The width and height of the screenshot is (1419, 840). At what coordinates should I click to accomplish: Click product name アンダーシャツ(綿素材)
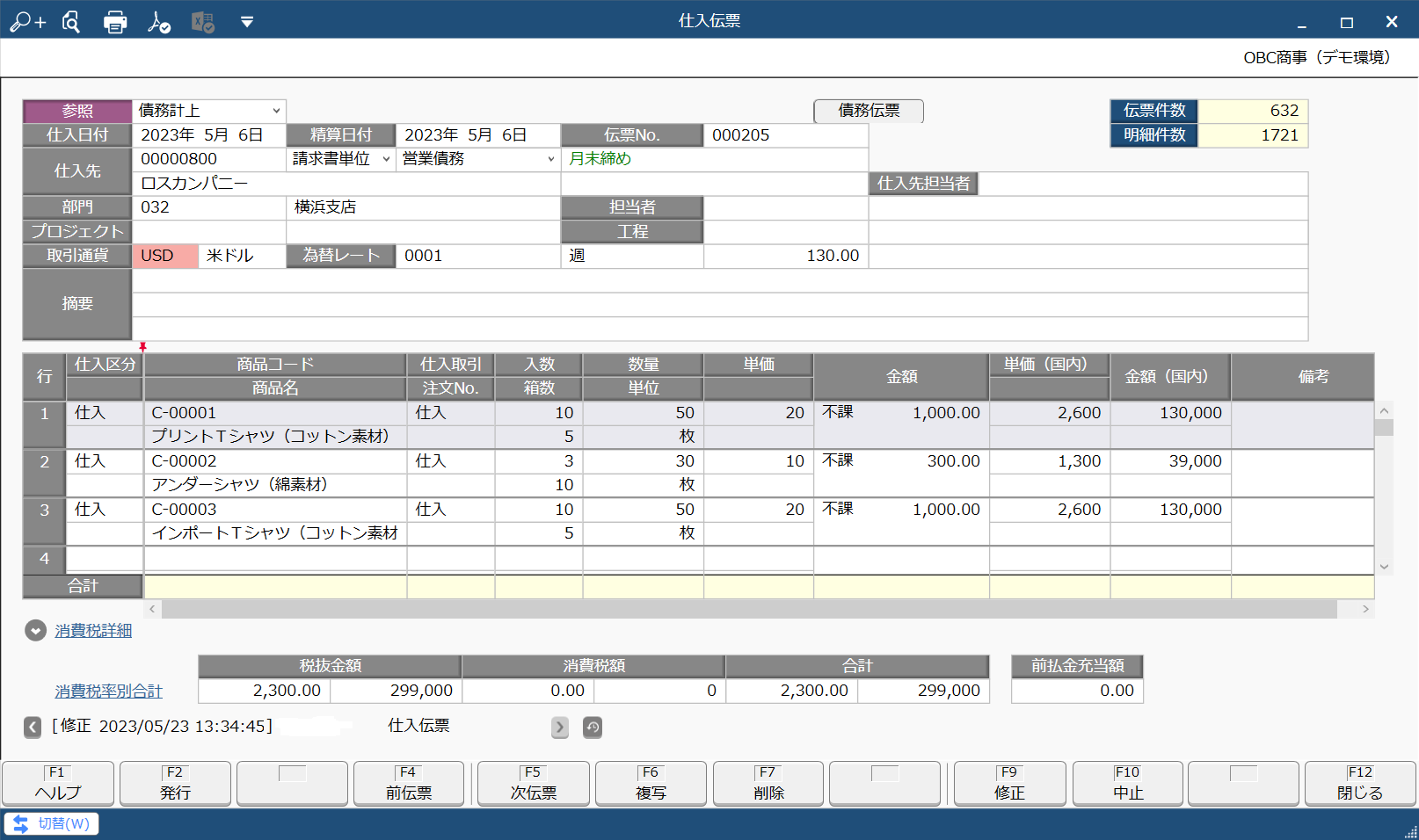tap(275, 485)
